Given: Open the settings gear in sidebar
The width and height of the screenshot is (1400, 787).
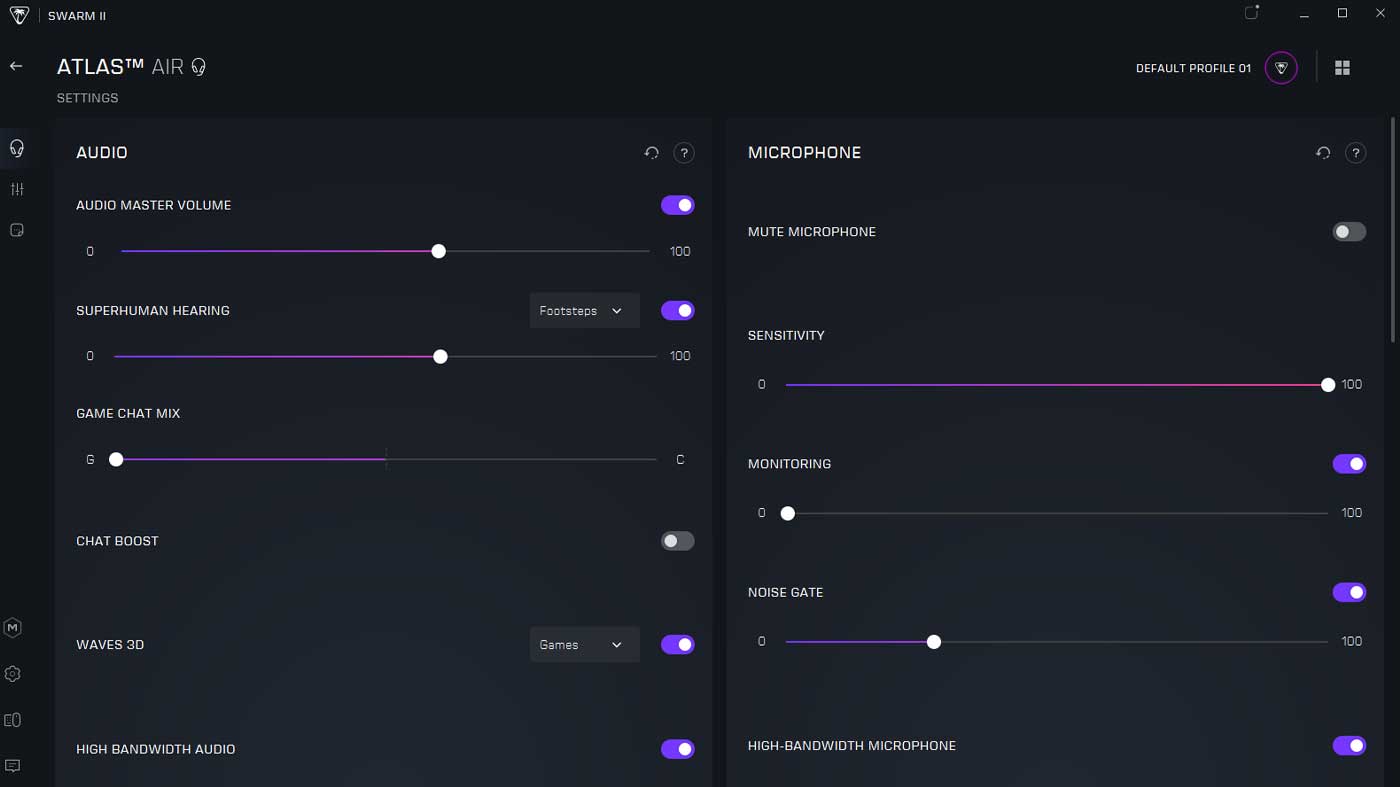Looking at the screenshot, I should point(13,674).
